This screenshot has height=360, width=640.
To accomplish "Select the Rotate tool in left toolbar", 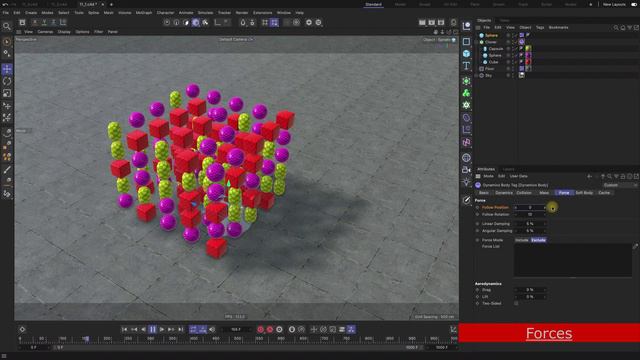I will pos(7,81).
